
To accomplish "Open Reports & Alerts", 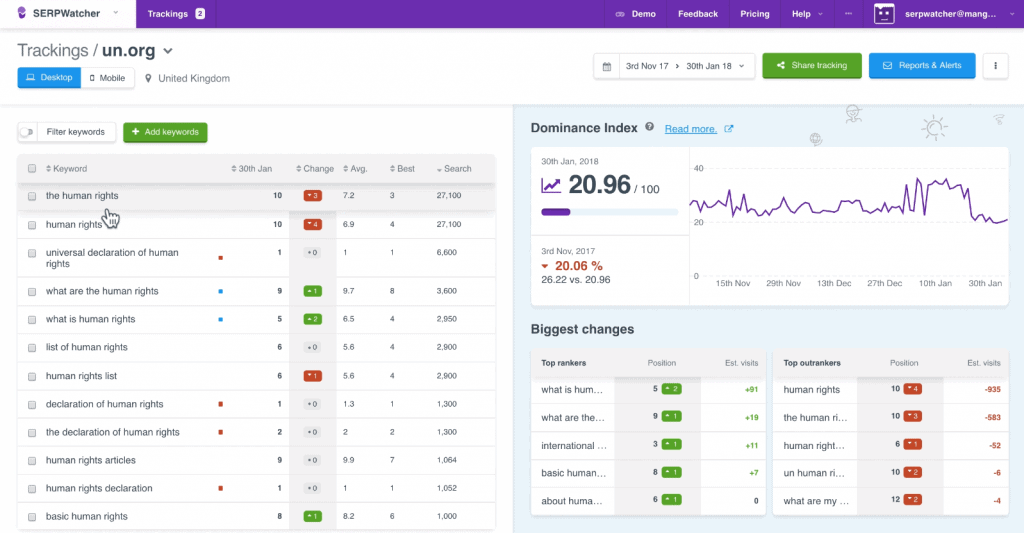I will pos(921,65).
